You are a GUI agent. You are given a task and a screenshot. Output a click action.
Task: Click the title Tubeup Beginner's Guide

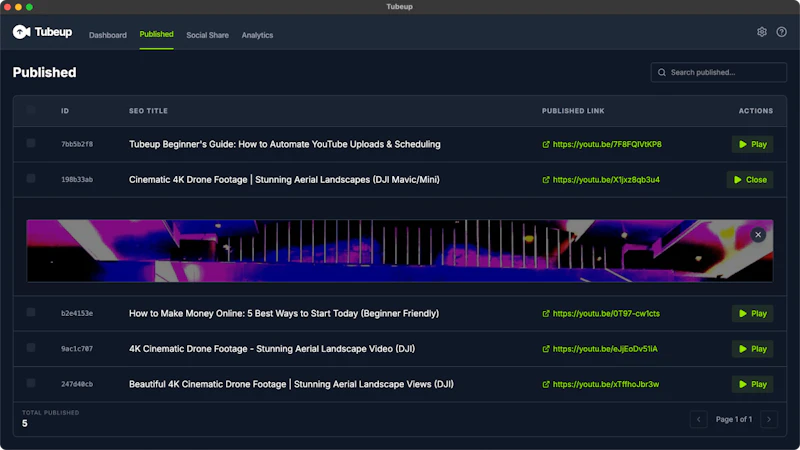[x=285, y=144]
